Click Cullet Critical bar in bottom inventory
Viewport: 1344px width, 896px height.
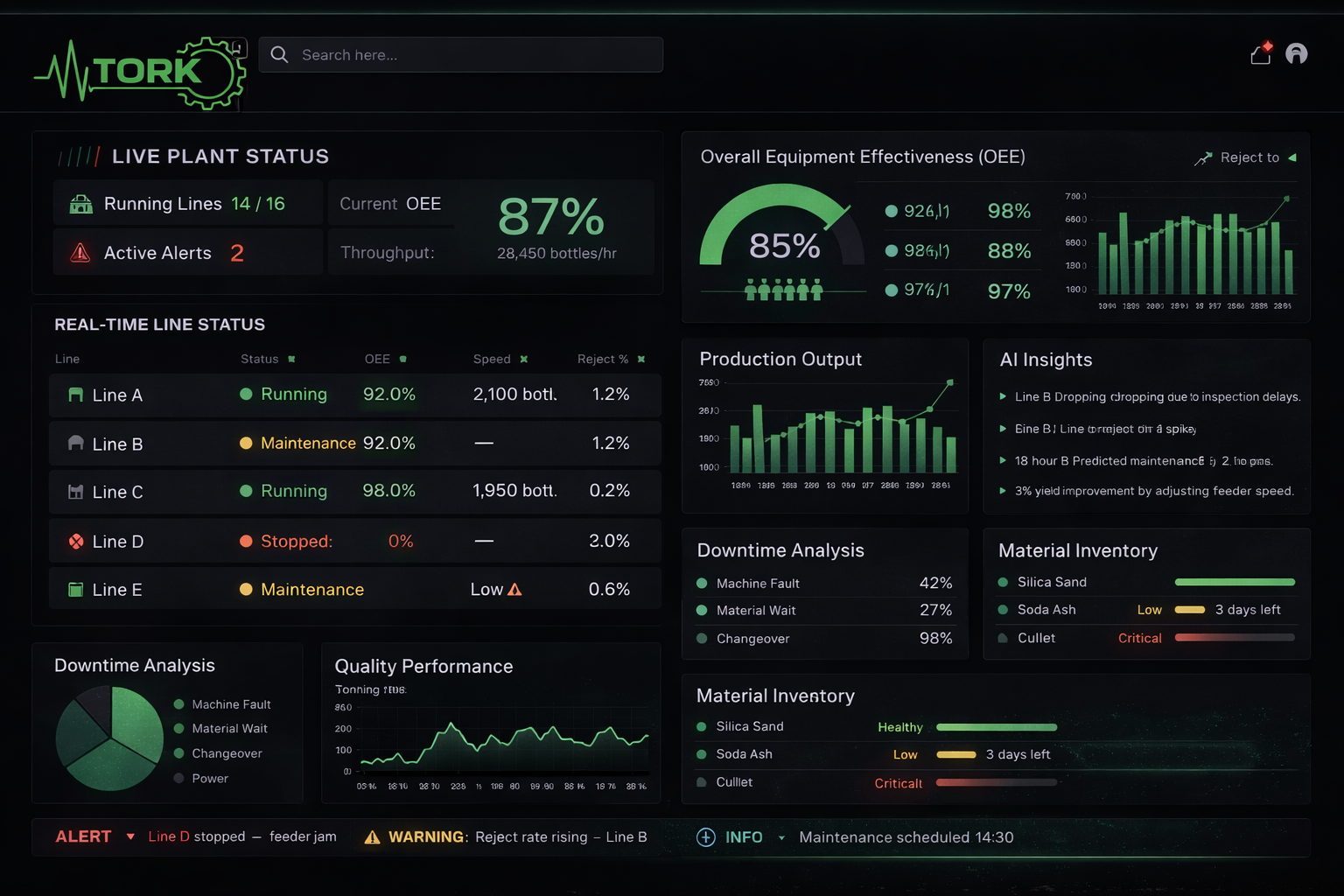tap(997, 782)
